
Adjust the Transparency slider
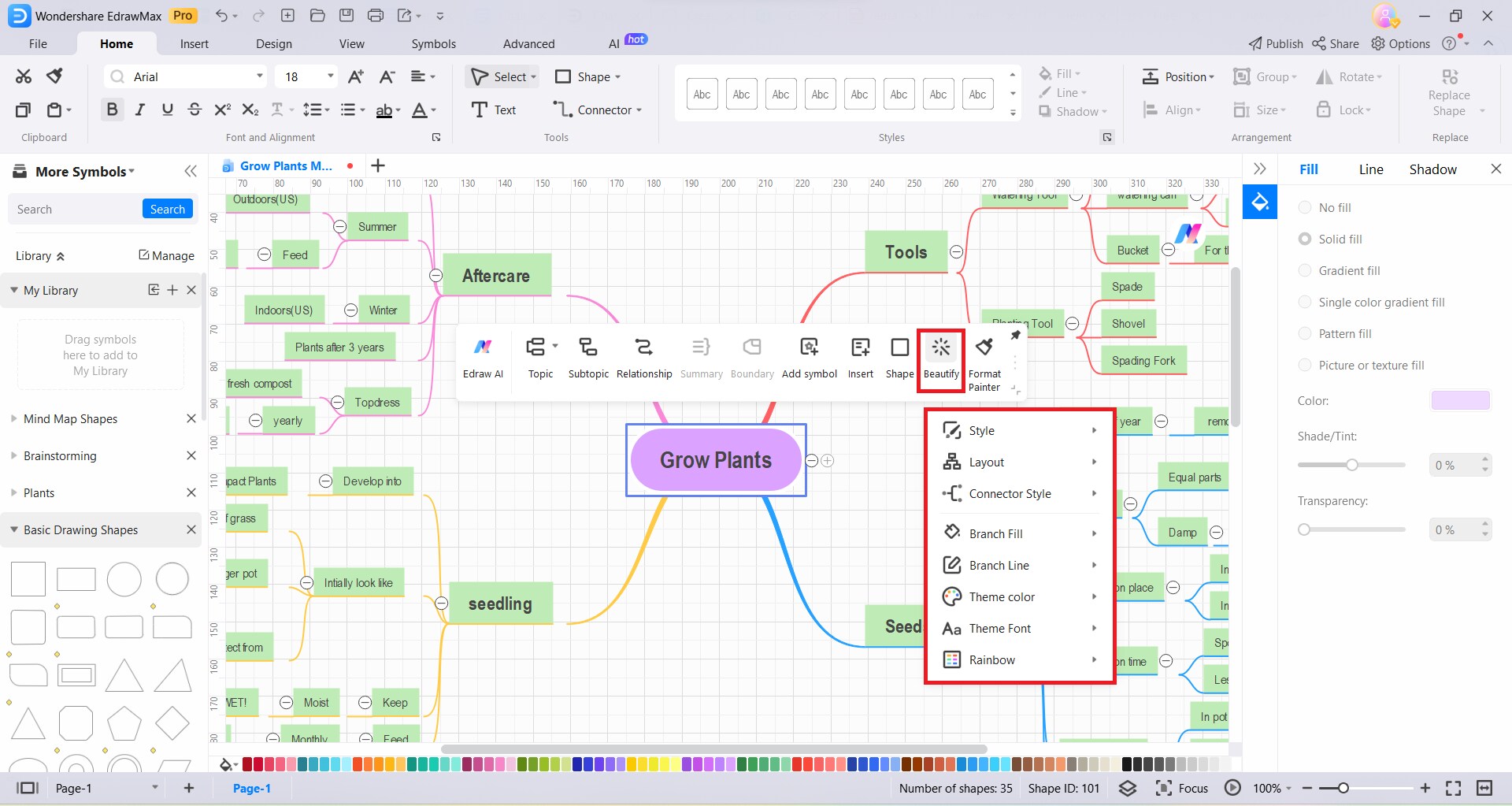point(1351,529)
